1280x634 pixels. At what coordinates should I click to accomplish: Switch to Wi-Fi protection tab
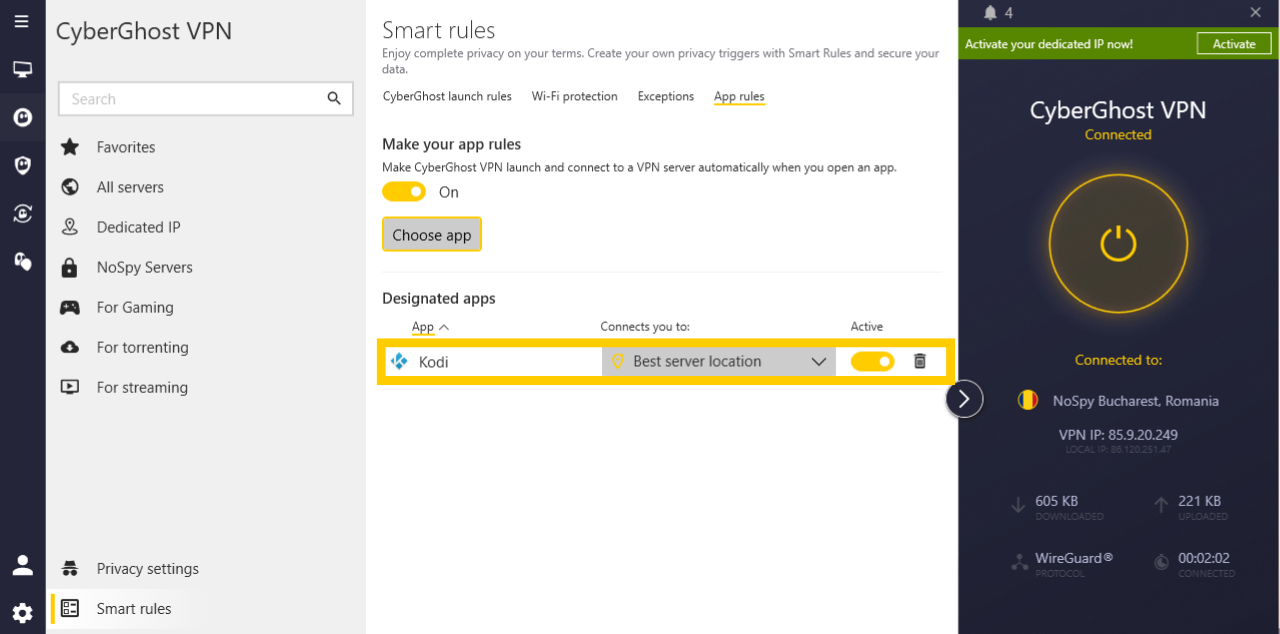(x=574, y=96)
